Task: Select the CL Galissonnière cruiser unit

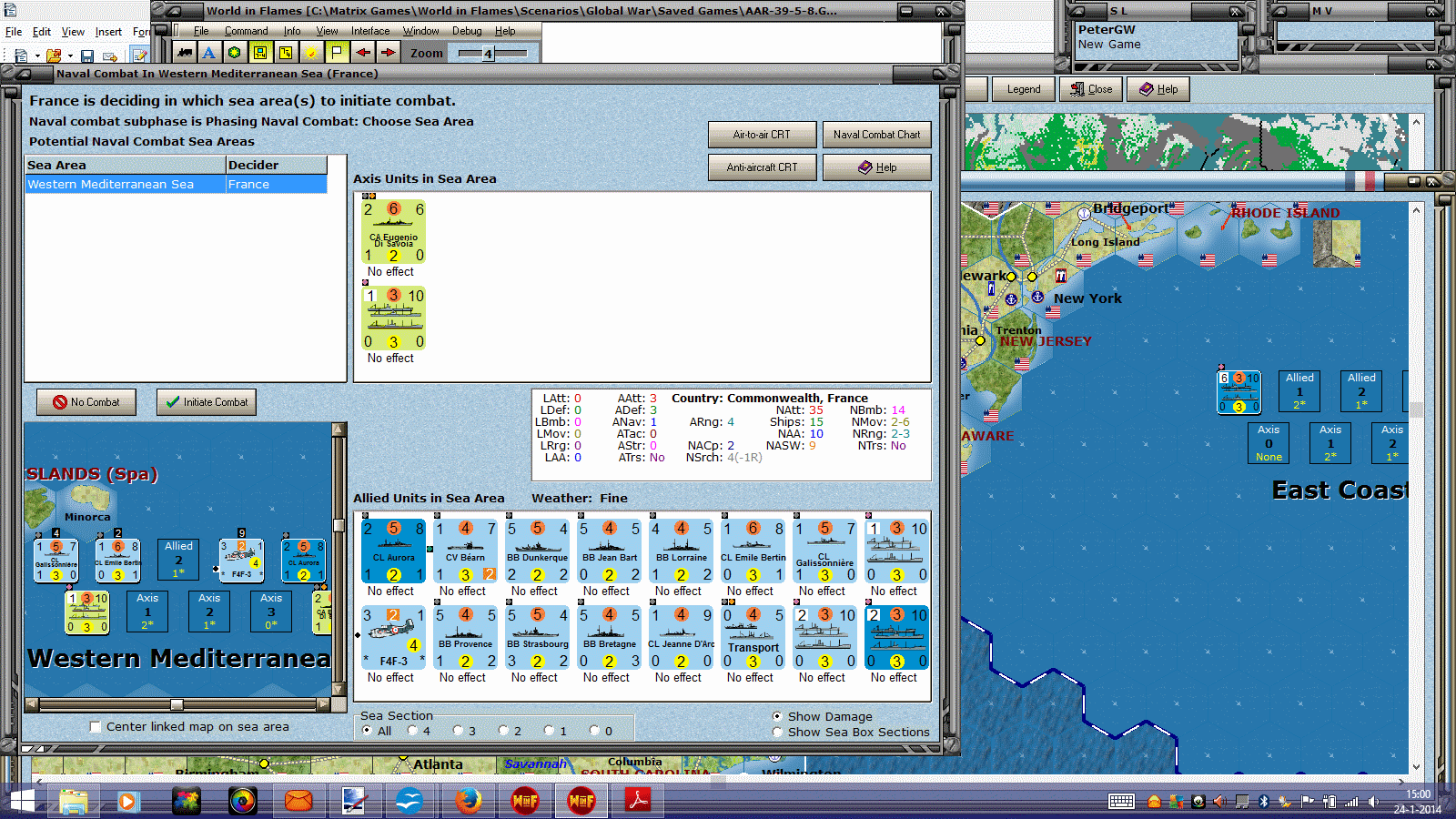Action: click(825, 551)
